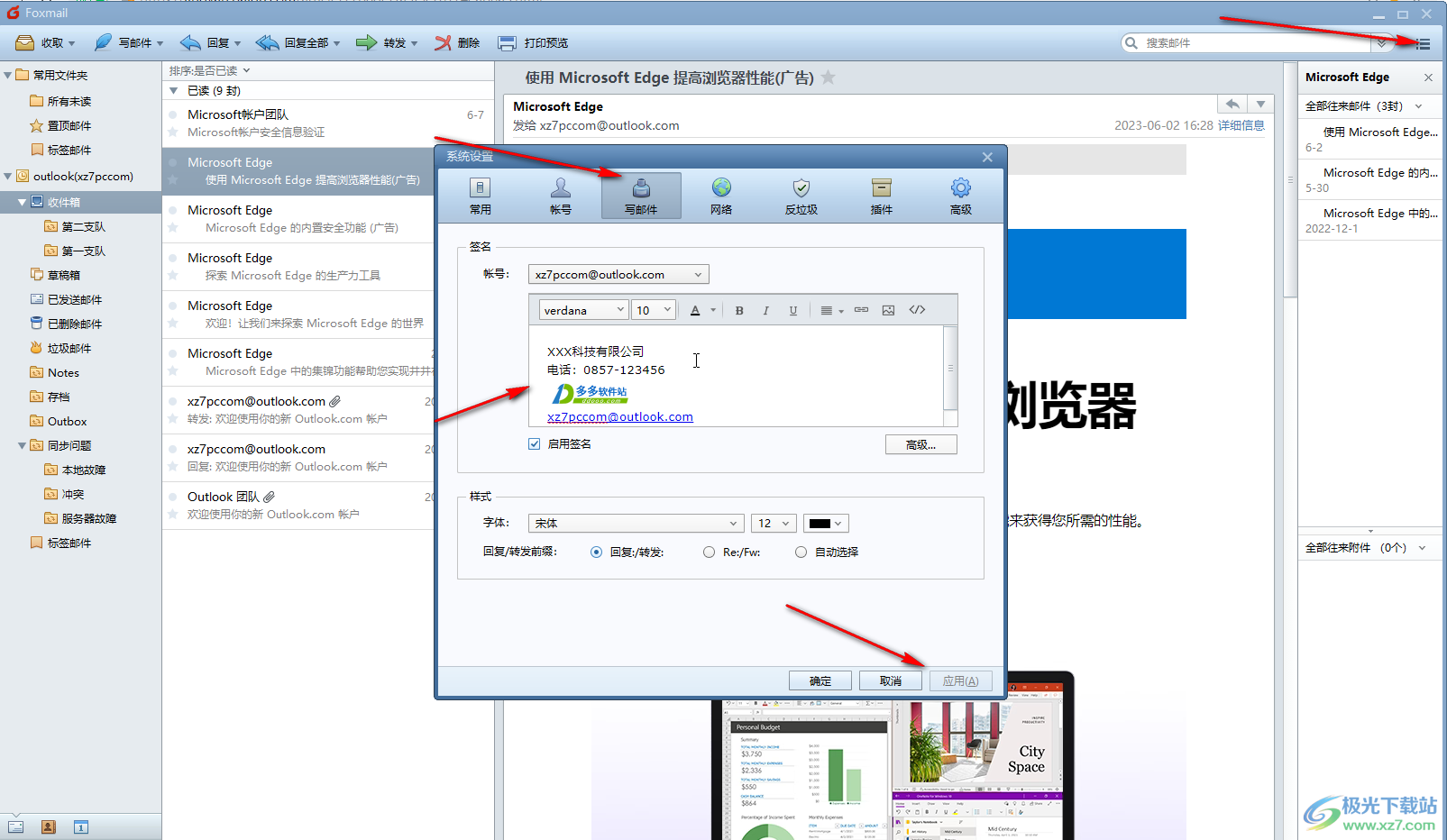Open the font color dropdown arrow
Viewport: 1447px width, 840px height.
(713, 310)
